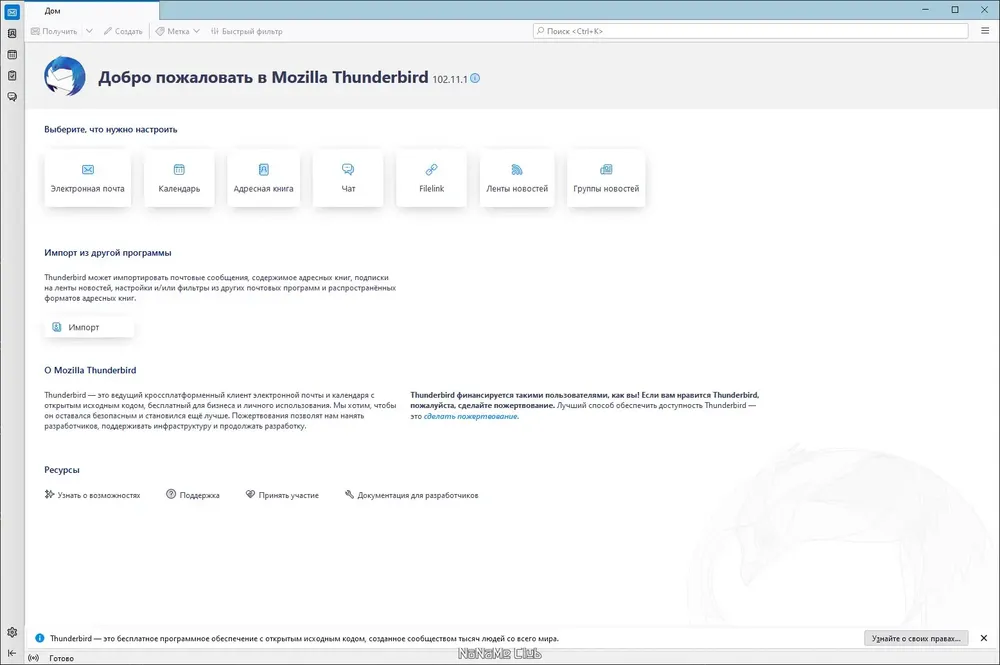This screenshot has height=665, width=1000.
Task: Click heading Ресурсы
Action: click(x=62, y=470)
